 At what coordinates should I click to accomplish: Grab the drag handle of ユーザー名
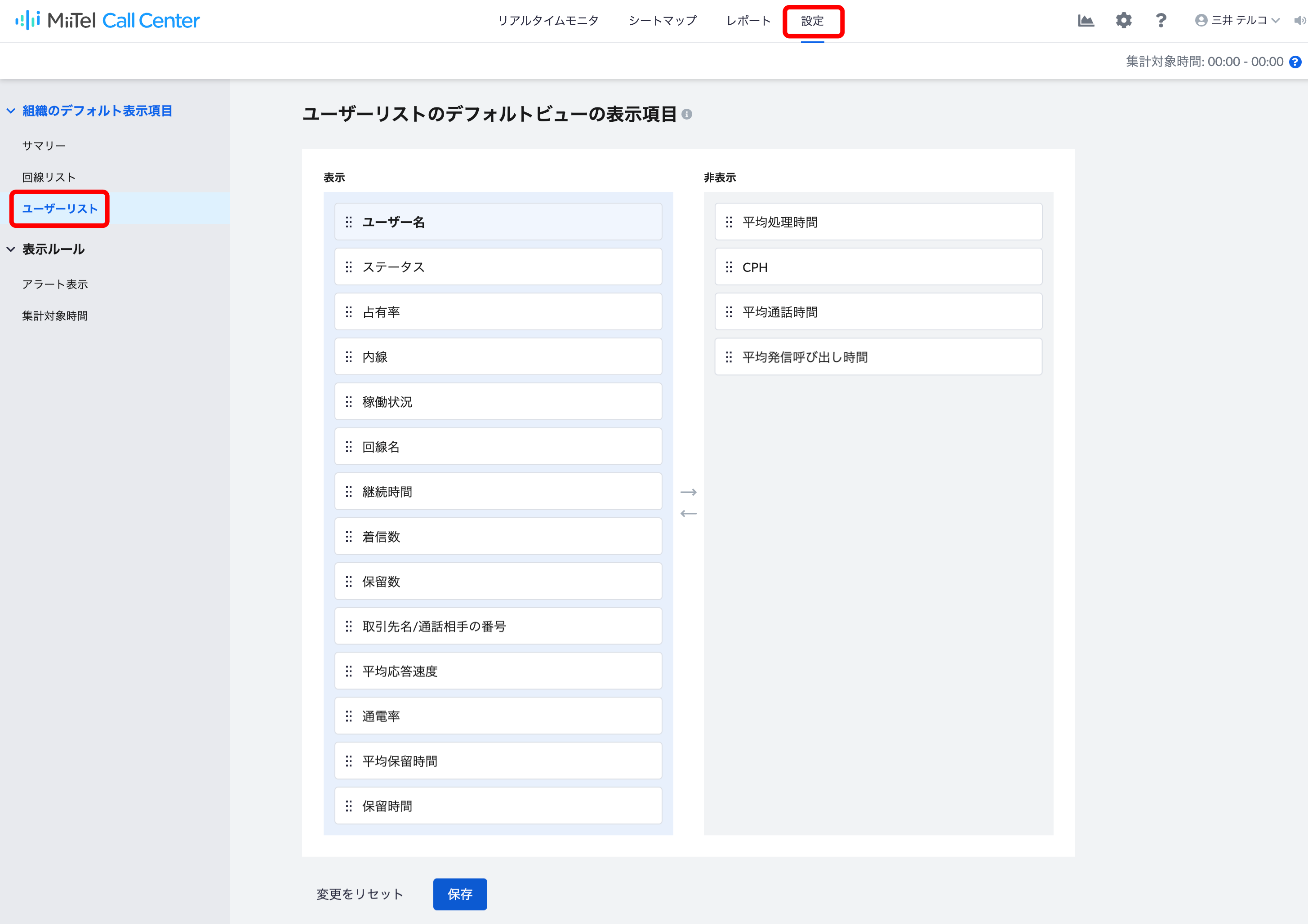pyautogui.click(x=349, y=222)
